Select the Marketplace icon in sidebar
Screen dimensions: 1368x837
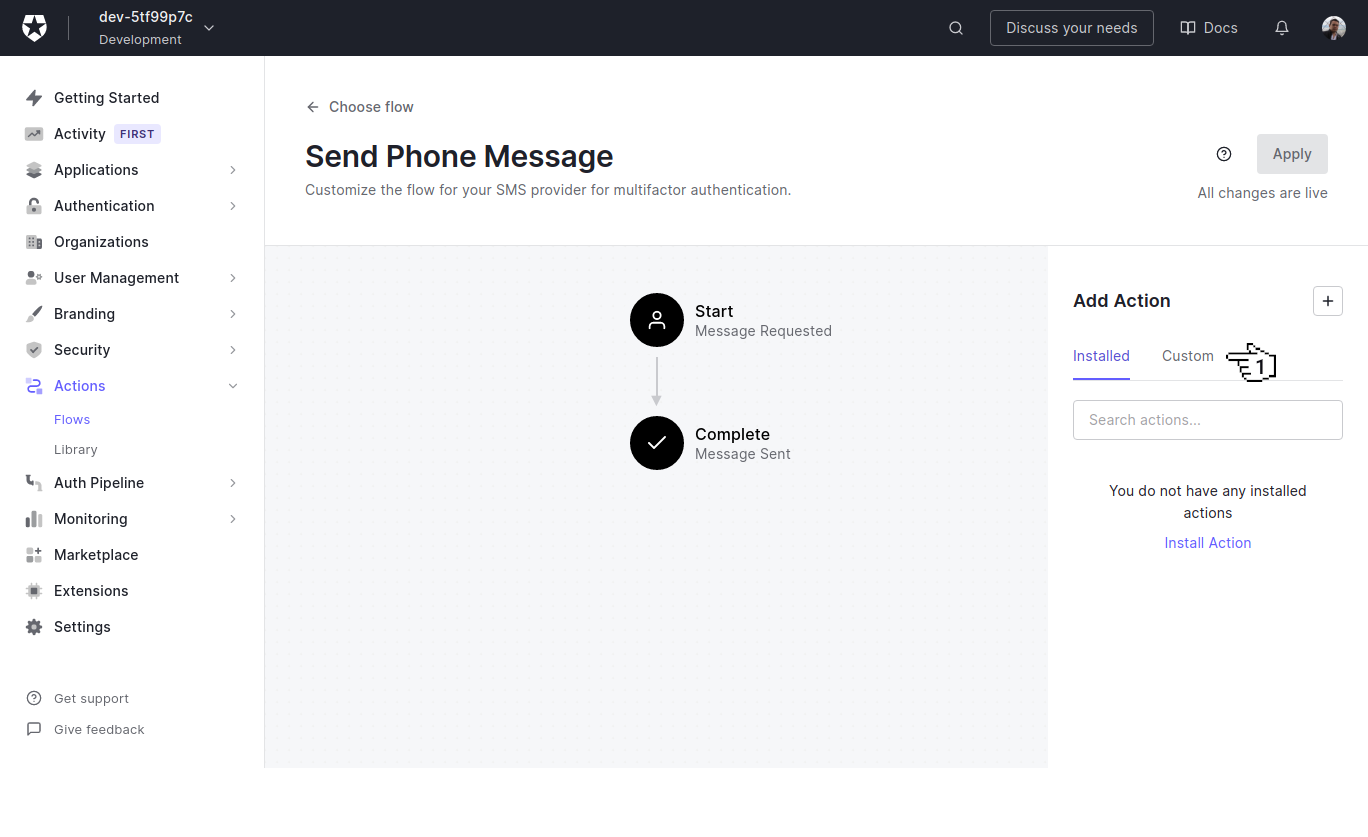click(x=34, y=554)
